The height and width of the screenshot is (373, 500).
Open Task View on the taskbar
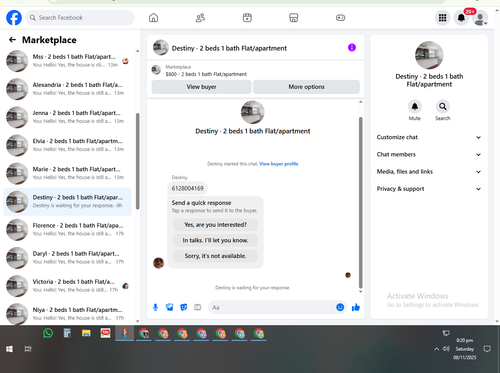click(x=28, y=349)
